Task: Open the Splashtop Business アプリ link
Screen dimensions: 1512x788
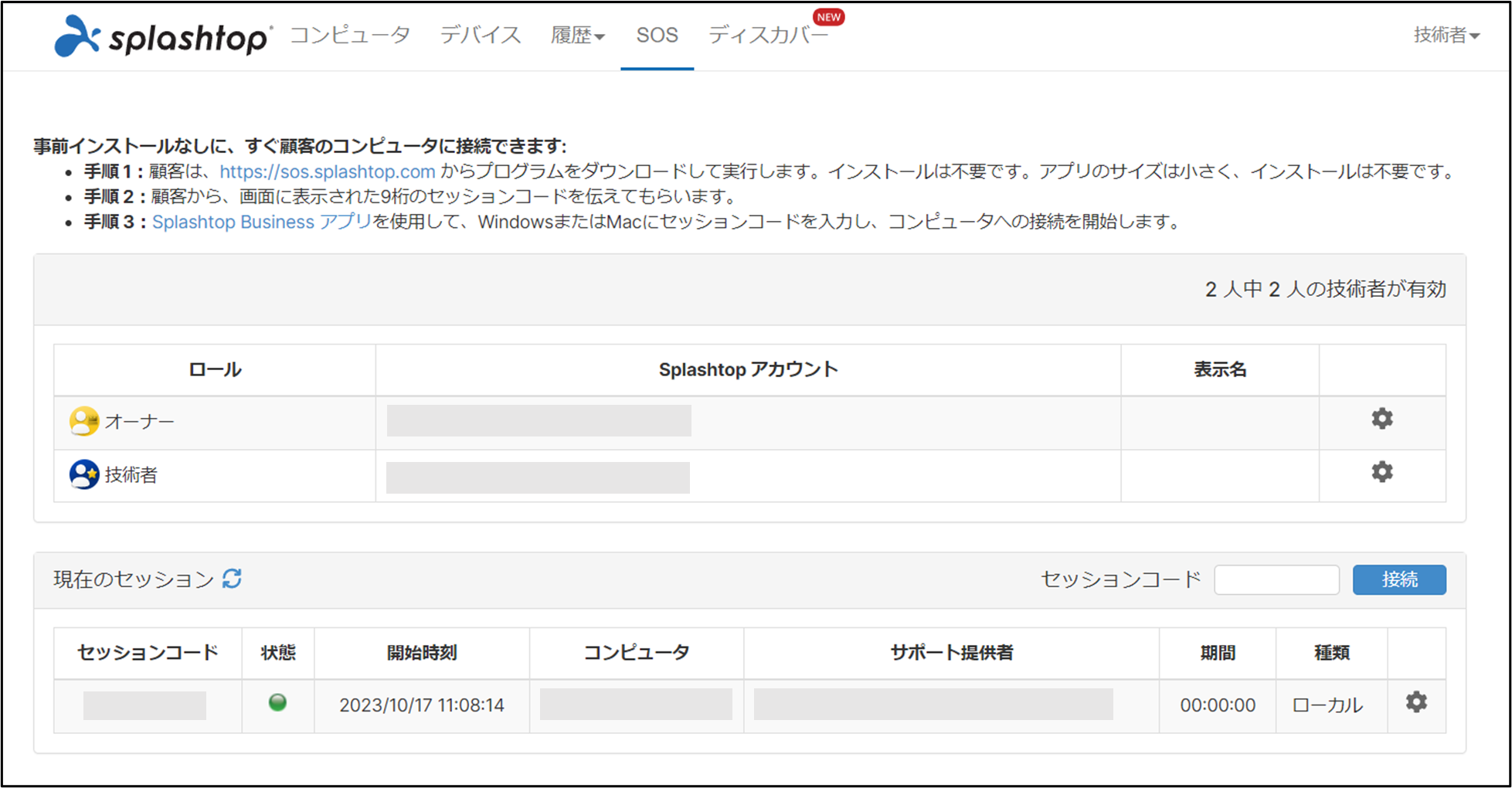Action: coord(262,222)
